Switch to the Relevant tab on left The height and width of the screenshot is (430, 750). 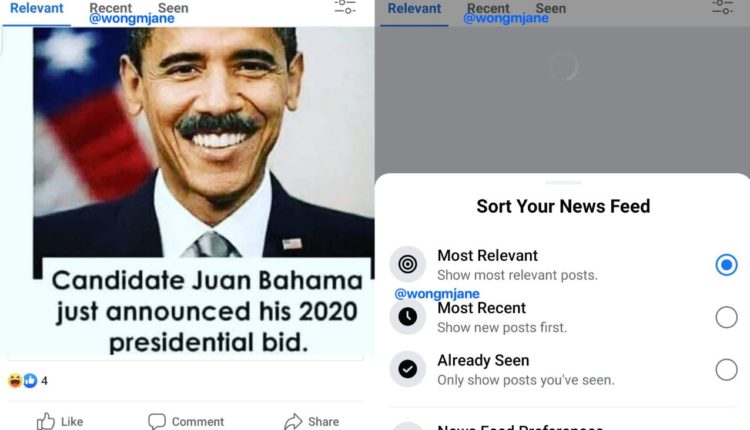36,8
